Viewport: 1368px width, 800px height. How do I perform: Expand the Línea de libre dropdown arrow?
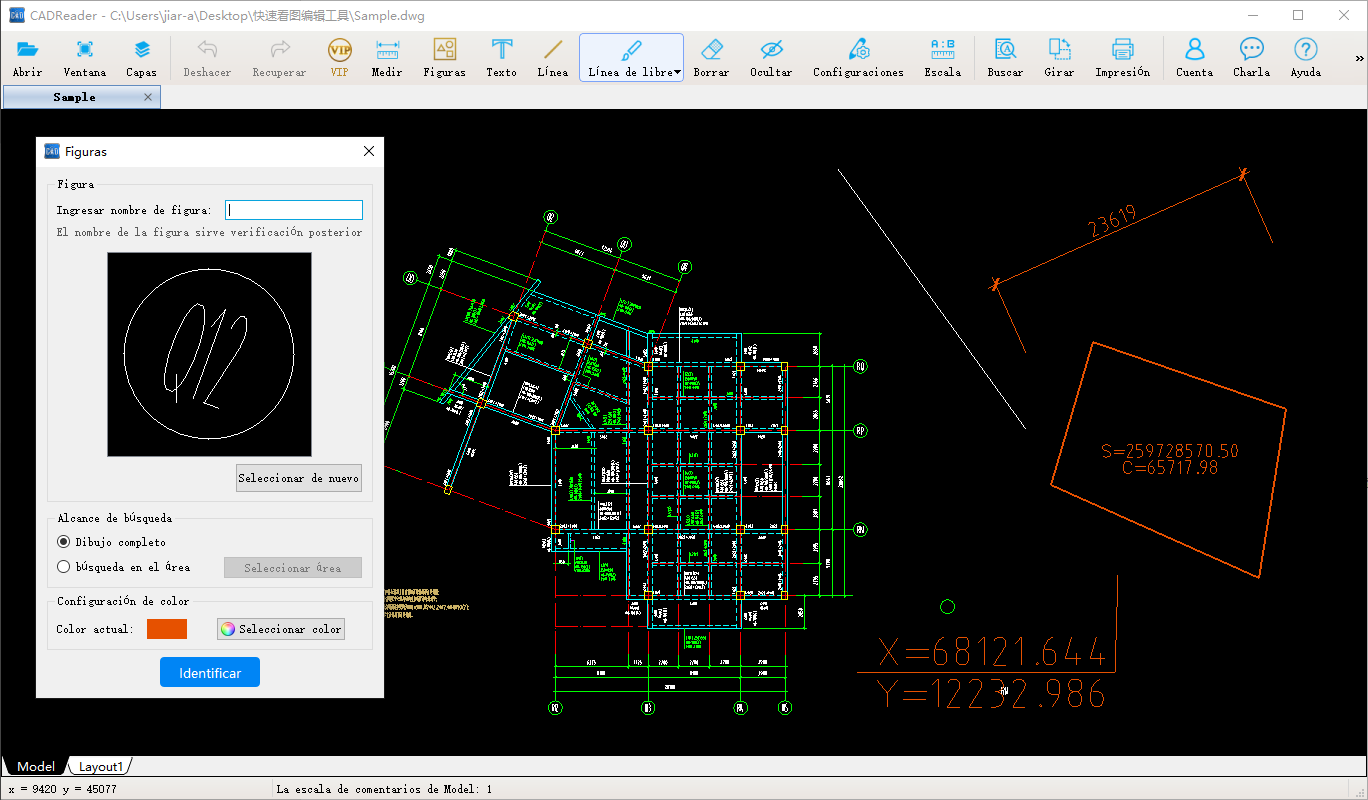[x=677, y=72]
